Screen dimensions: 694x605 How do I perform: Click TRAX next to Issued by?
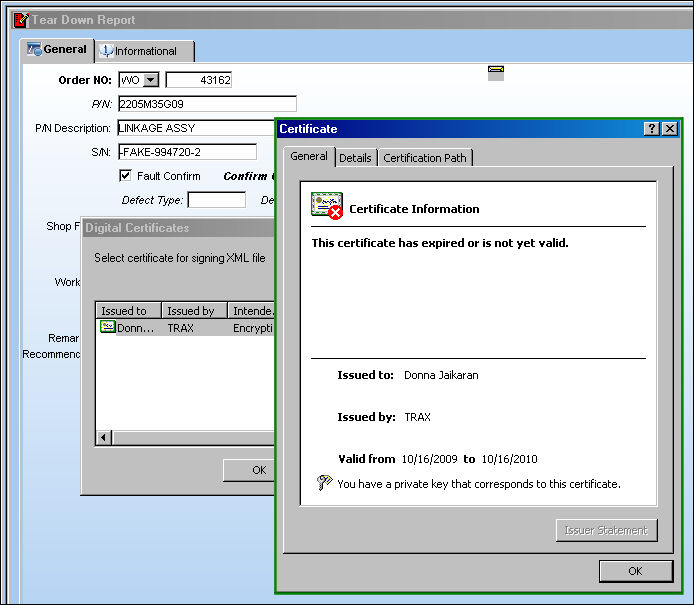[x=417, y=417]
